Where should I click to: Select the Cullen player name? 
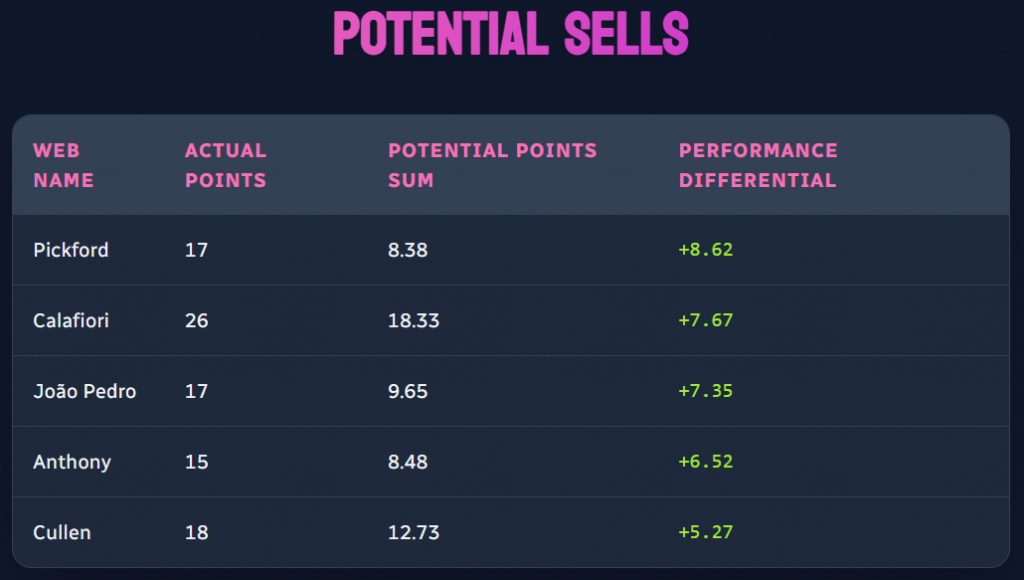tap(62, 532)
